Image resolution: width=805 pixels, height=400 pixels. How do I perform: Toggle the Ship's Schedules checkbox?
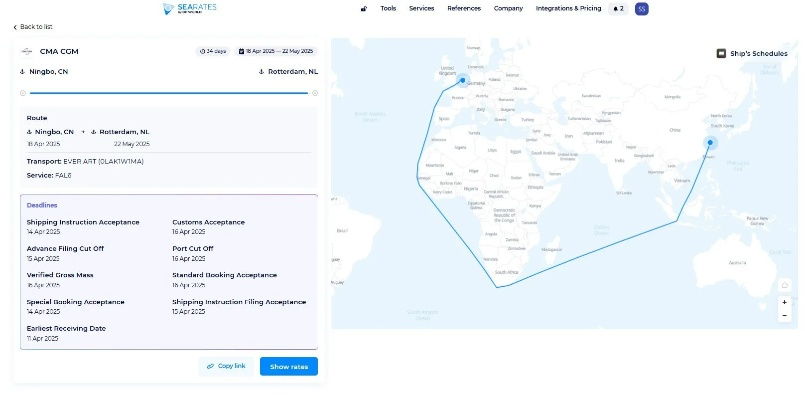(721, 53)
